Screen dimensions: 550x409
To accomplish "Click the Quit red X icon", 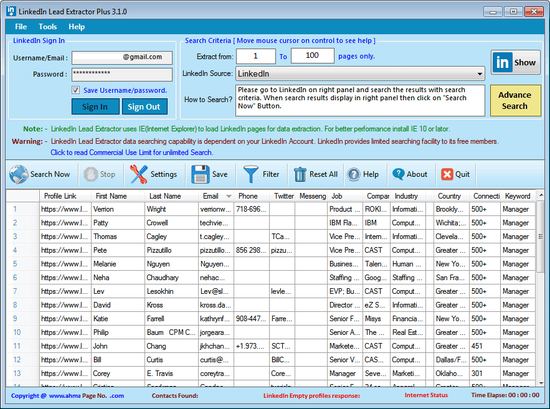I will click(x=447, y=174).
